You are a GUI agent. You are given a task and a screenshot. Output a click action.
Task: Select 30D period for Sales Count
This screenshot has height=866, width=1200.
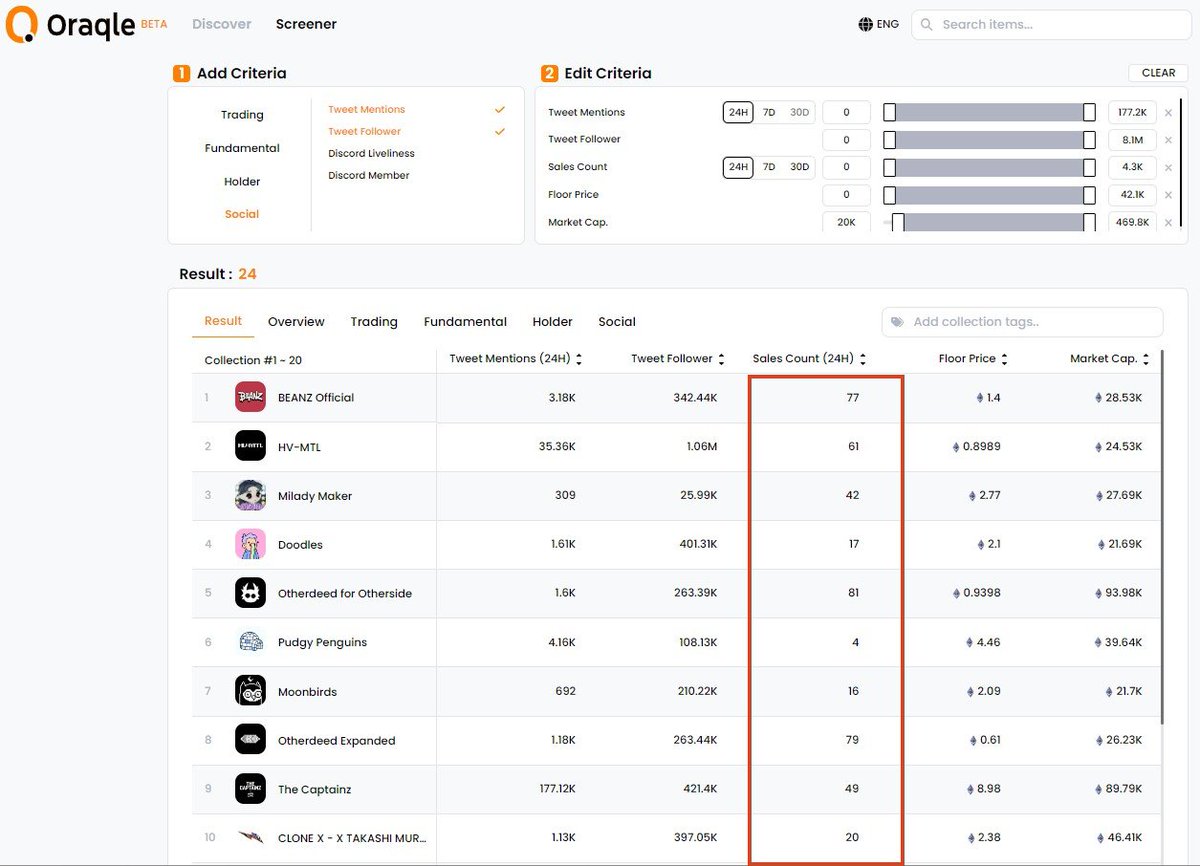click(799, 167)
